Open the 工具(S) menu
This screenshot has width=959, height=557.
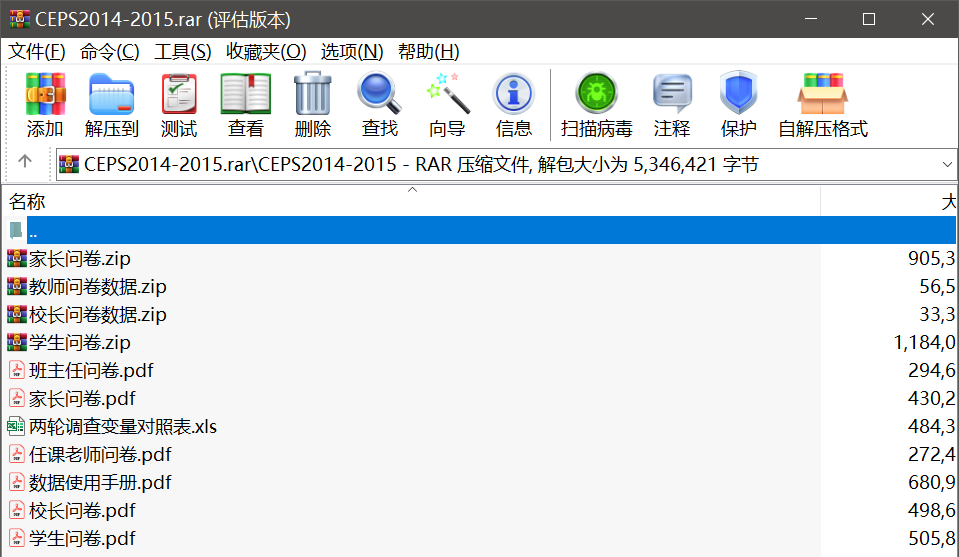coord(182,52)
